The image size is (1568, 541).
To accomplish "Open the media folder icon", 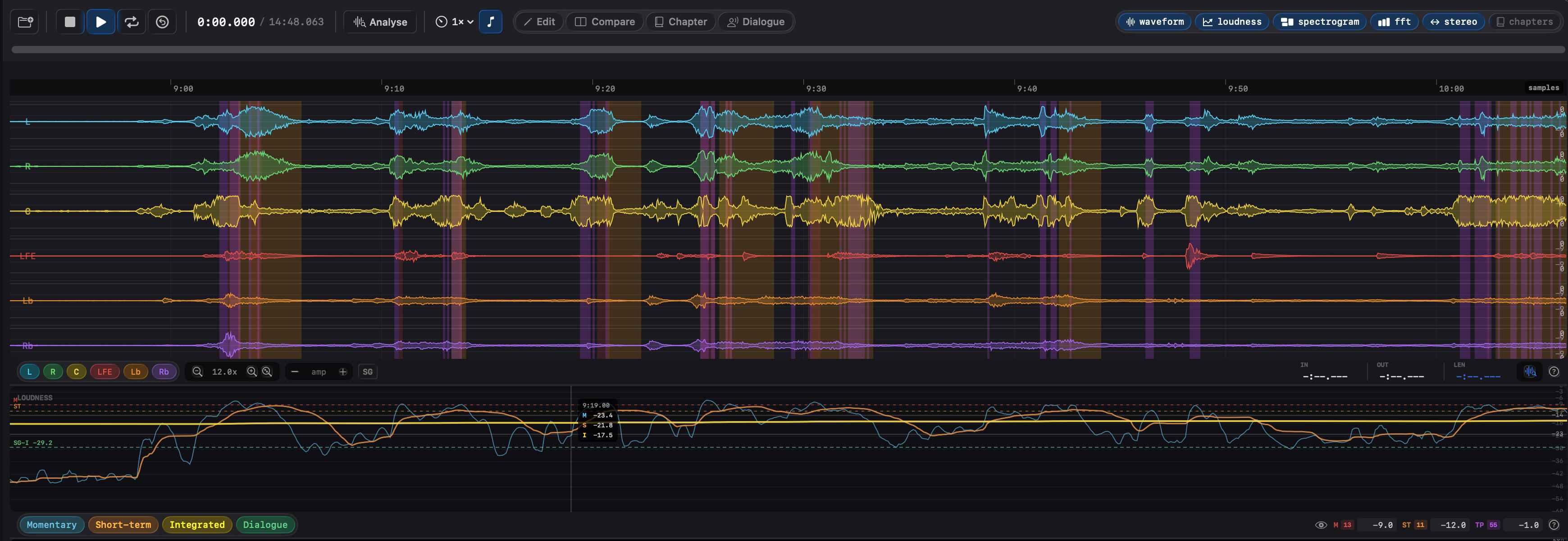I will tap(25, 22).
